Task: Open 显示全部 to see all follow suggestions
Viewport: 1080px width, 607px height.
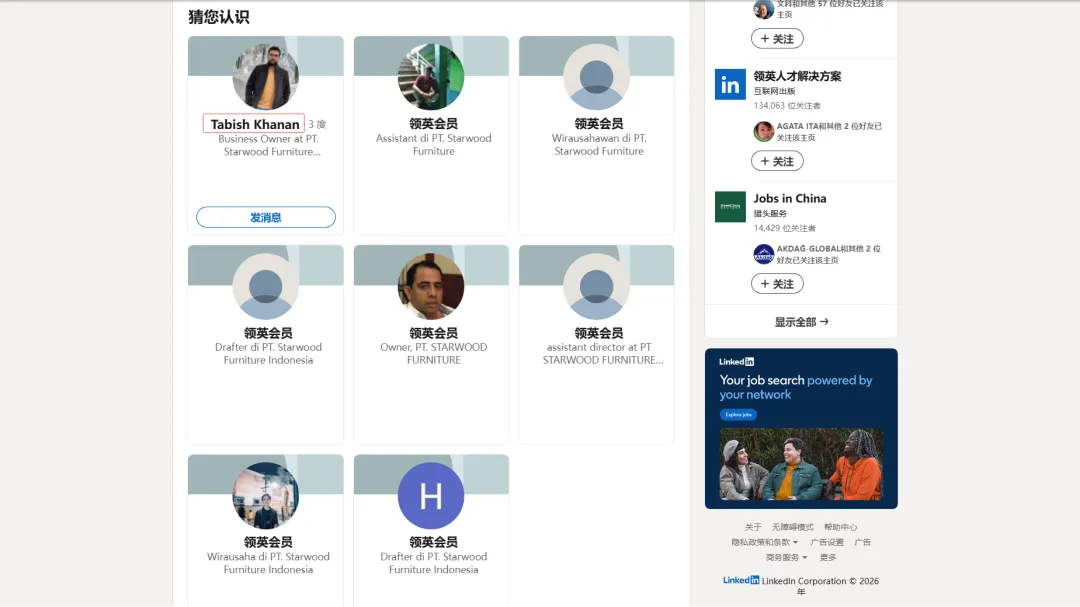Action: point(800,321)
